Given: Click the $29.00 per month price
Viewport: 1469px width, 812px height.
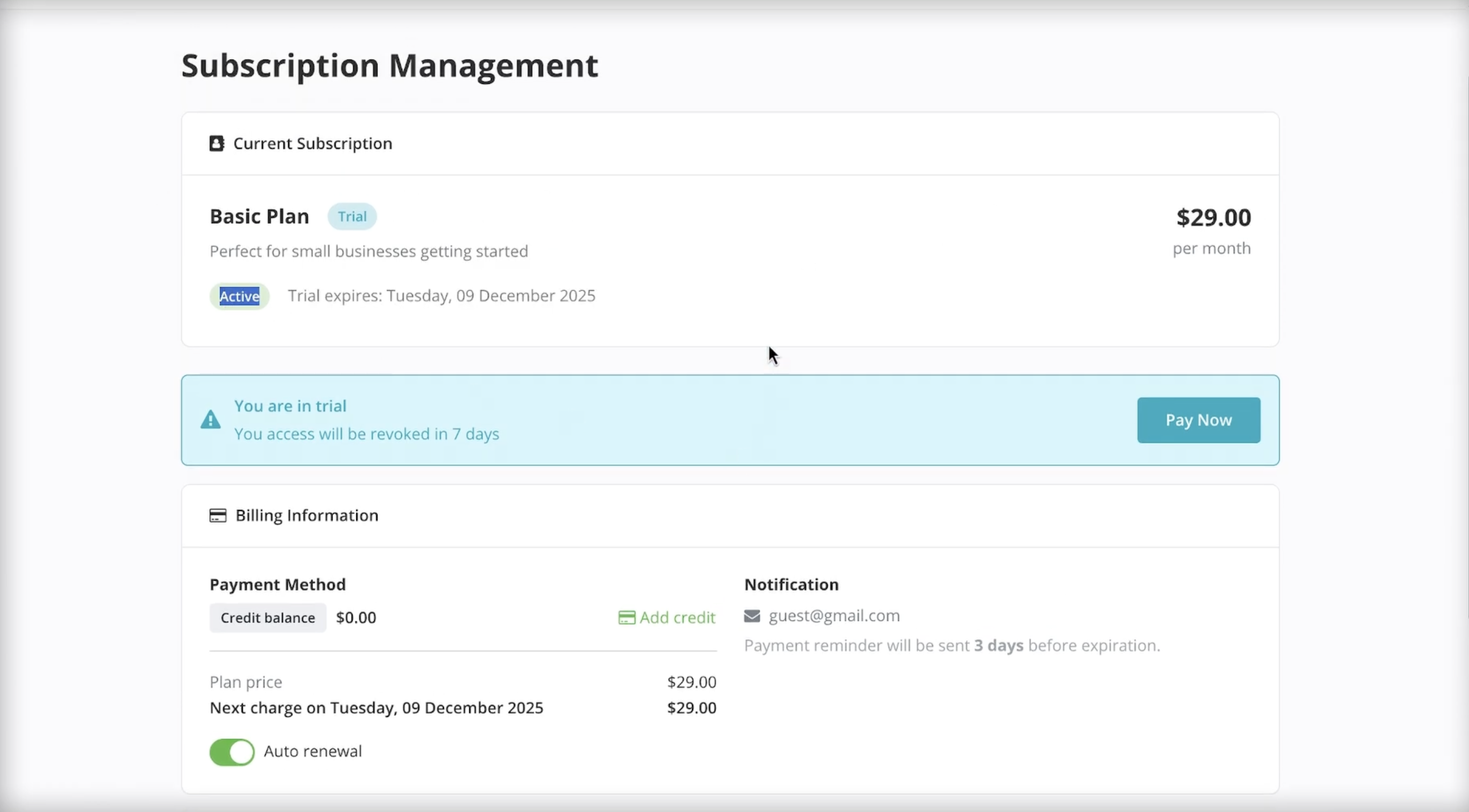Looking at the screenshot, I should tap(1213, 218).
